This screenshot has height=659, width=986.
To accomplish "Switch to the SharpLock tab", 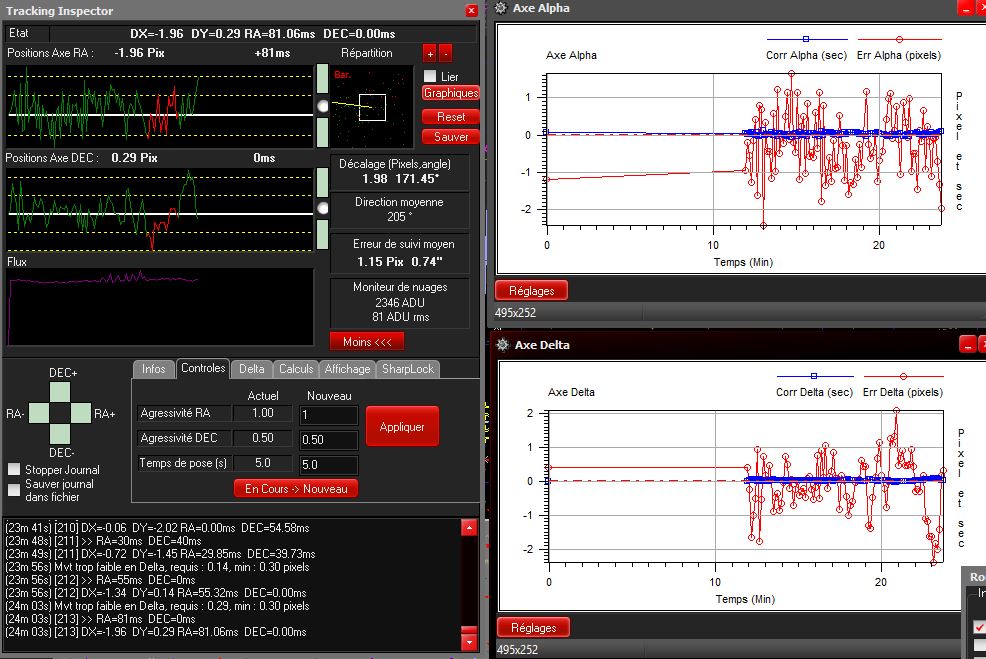I will [x=407, y=369].
